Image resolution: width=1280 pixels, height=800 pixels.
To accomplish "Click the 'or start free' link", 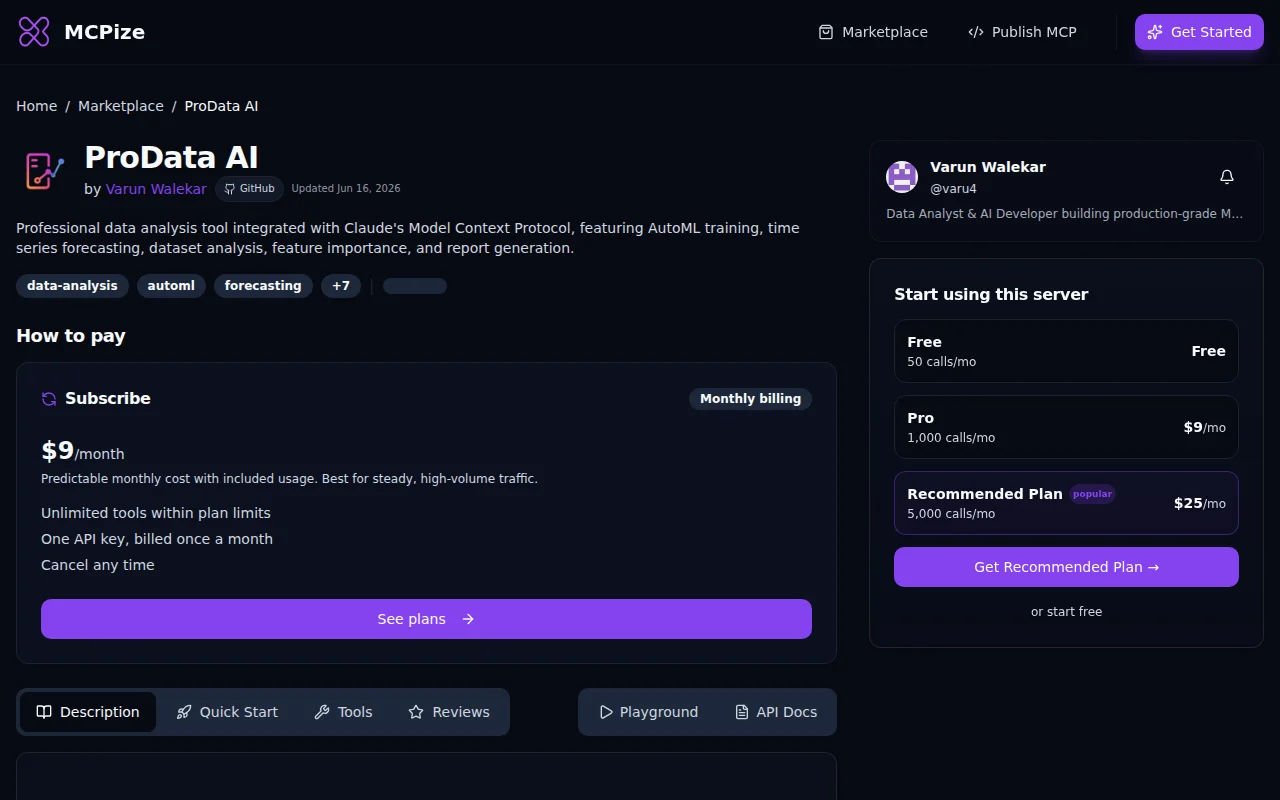I will (x=1066, y=612).
